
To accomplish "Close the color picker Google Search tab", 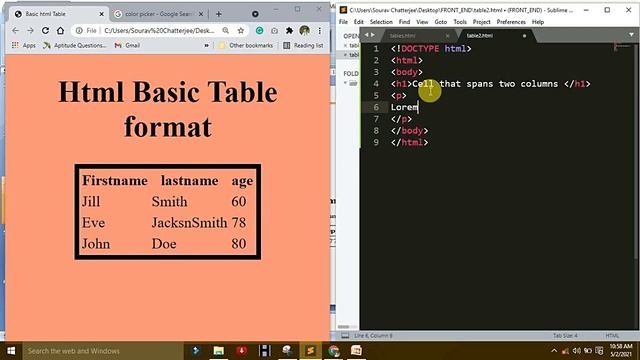I will point(201,14).
